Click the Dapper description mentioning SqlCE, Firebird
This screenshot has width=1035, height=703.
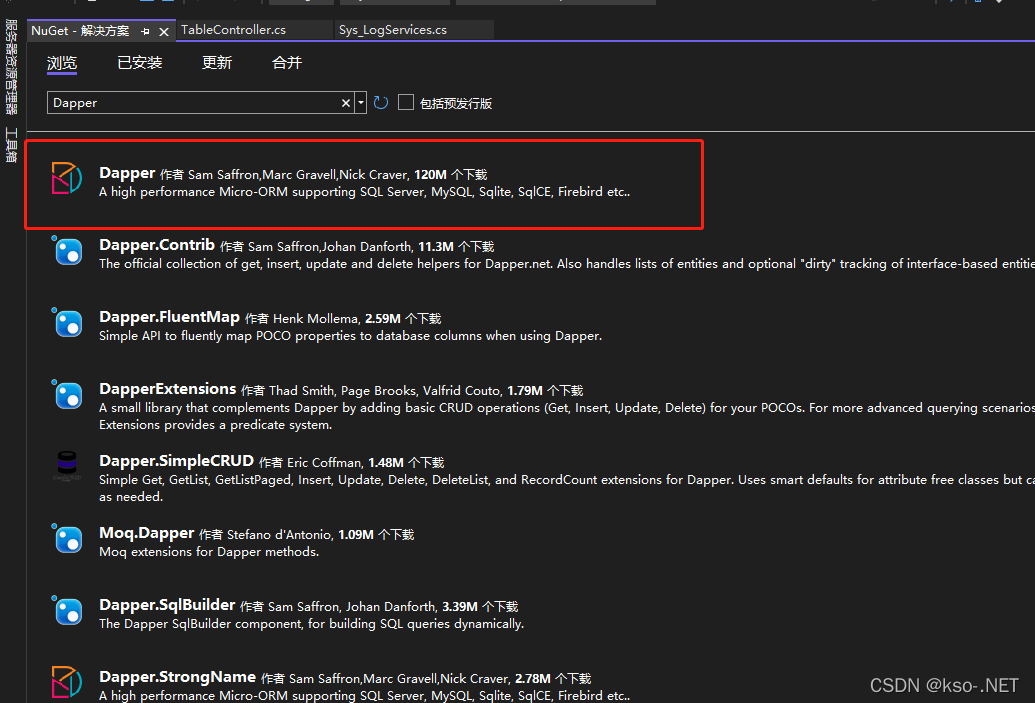(364, 192)
